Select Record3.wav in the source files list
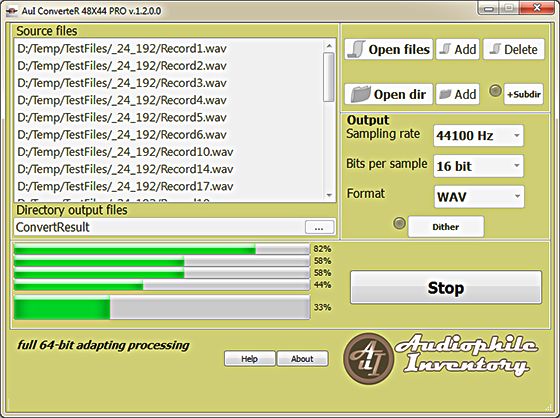Screen dimensions: 560x418 (122, 83)
